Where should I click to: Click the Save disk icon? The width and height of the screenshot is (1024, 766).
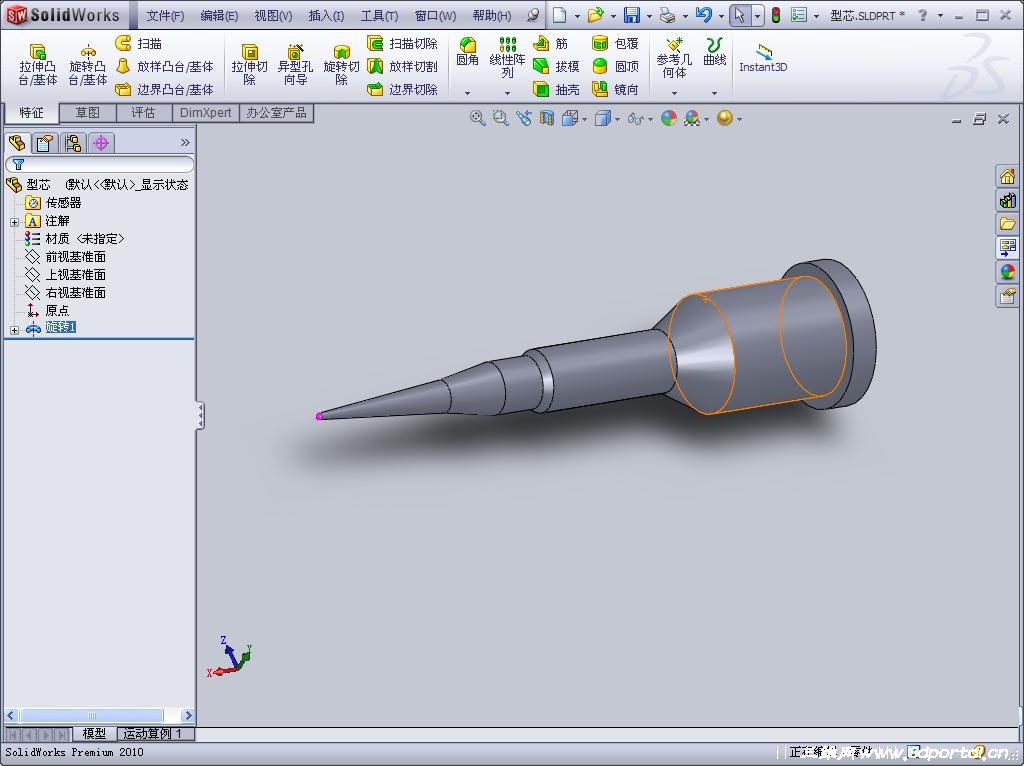point(632,15)
